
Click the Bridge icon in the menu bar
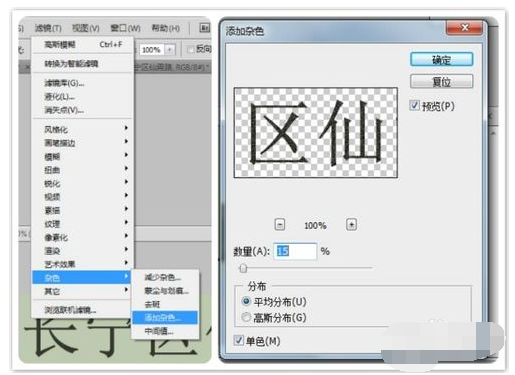coord(205,27)
